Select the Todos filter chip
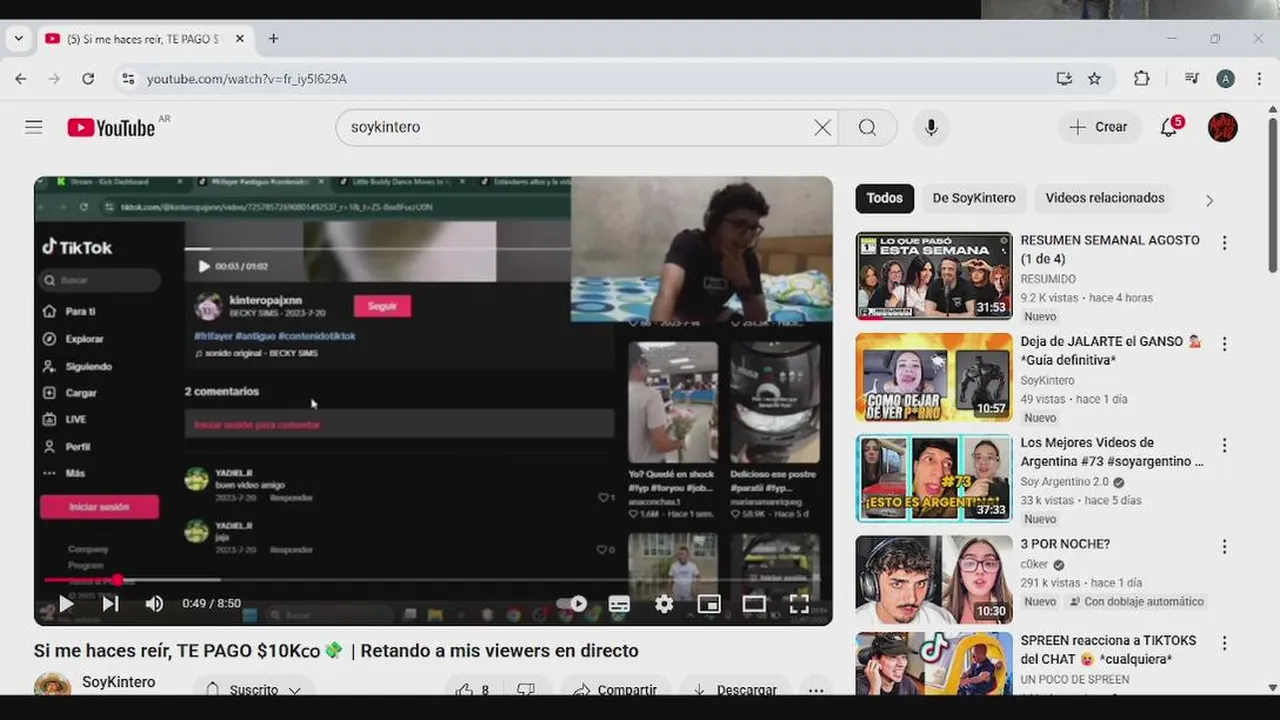 [884, 198]
